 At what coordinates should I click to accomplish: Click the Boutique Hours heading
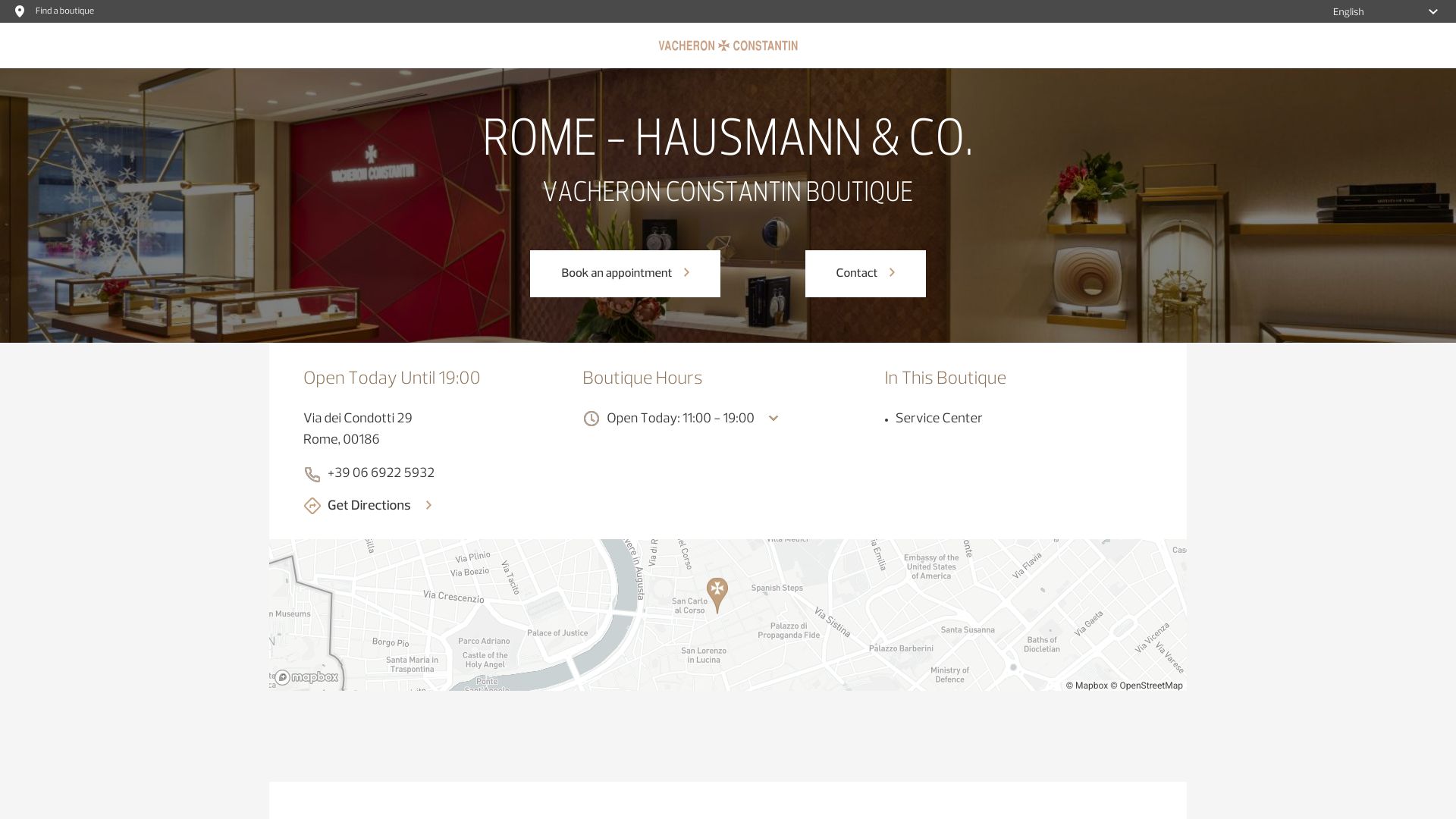(642, 378)
